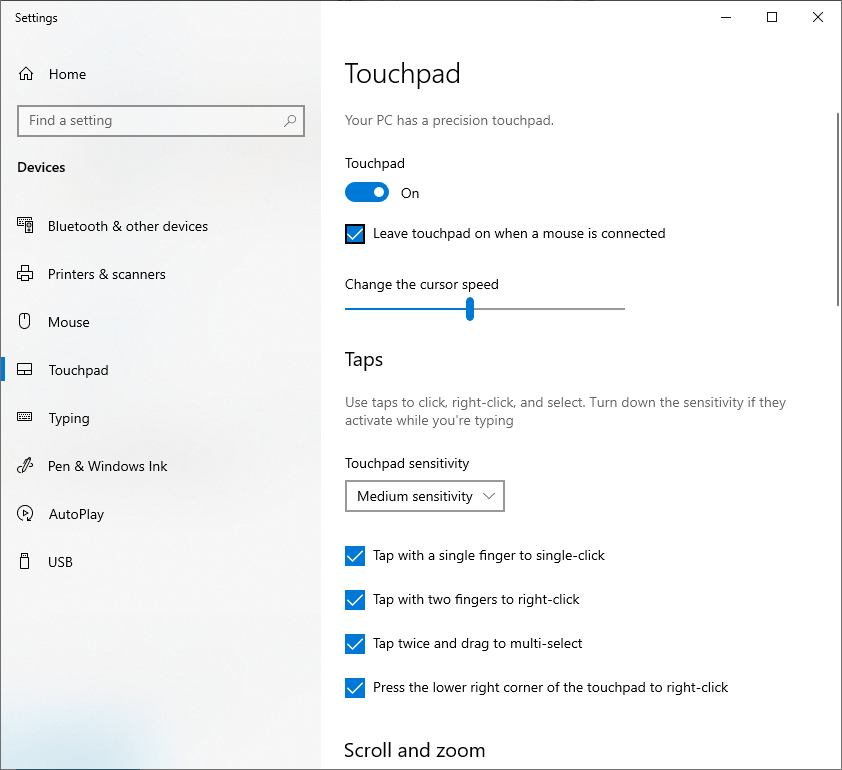Click the Typing keyboard icon
The image size is (842, 770).
point(26,418)
